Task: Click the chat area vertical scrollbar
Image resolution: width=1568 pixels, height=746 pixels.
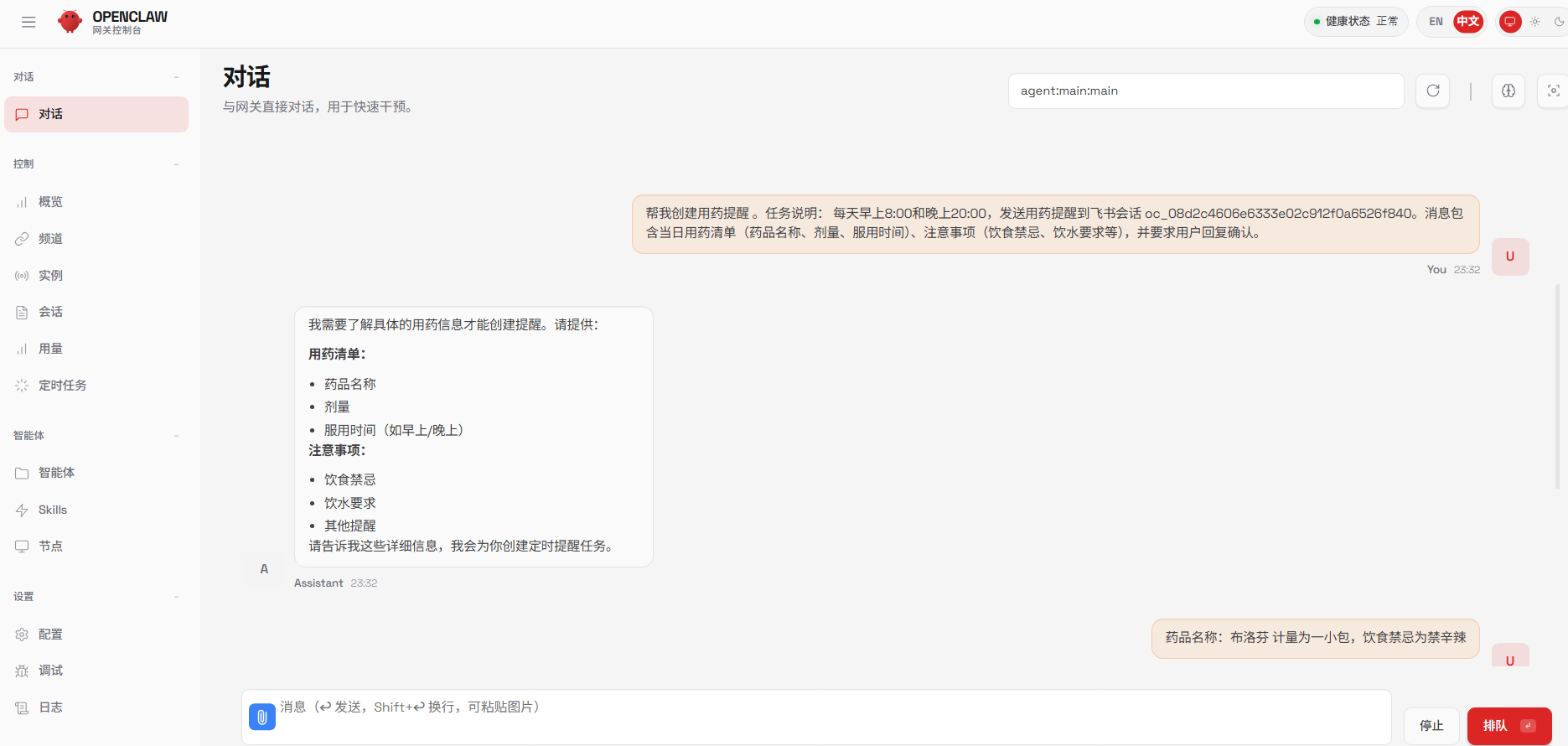Action: (1557, 386)
